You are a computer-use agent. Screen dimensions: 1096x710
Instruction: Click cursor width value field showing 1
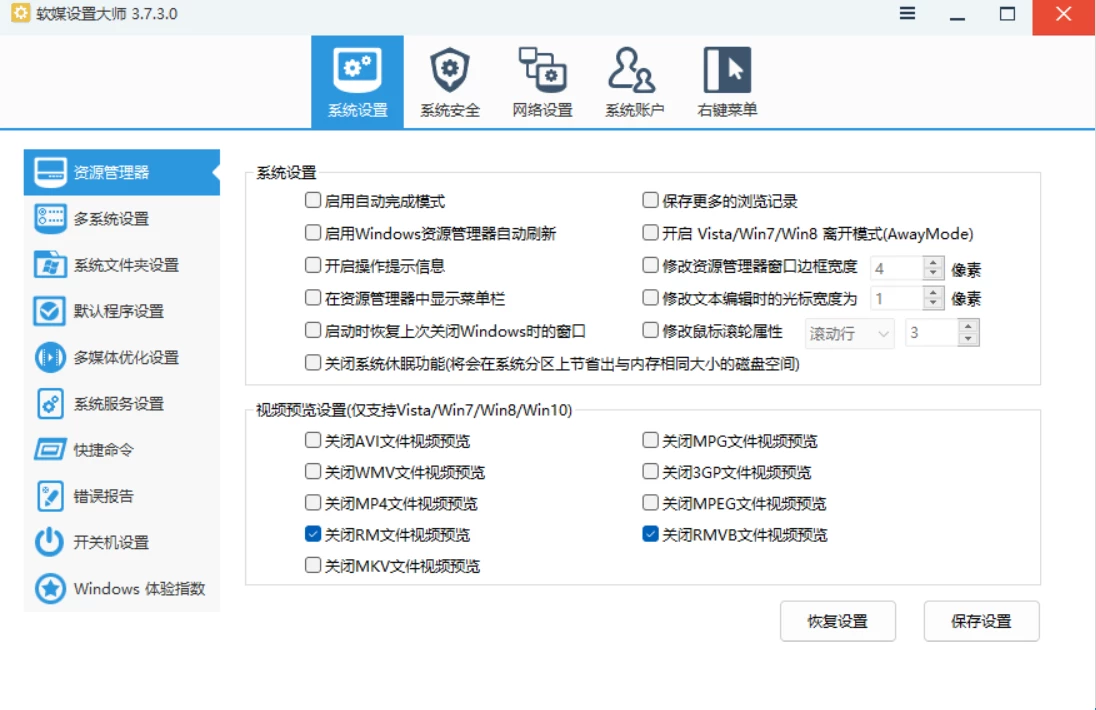(897, 298)
